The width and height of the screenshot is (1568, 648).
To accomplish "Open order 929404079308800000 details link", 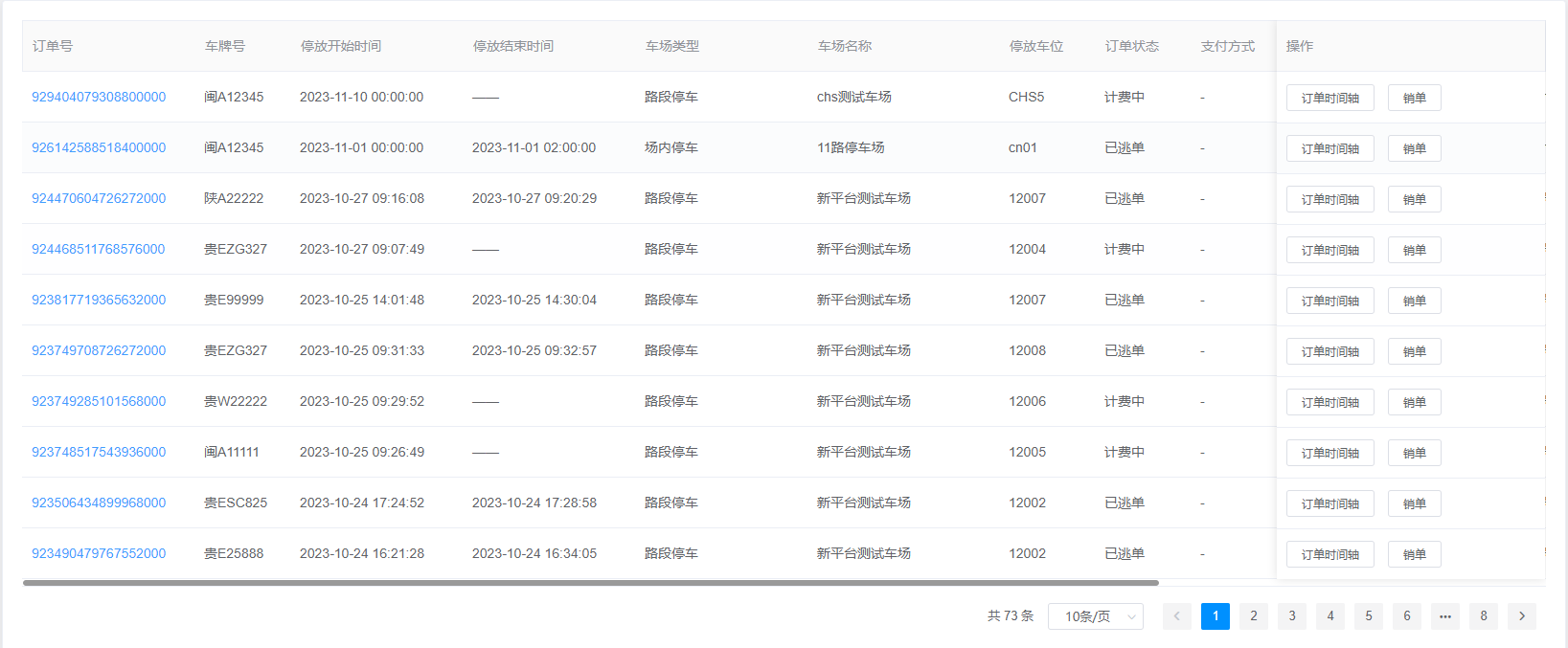I will coord(99,97).
